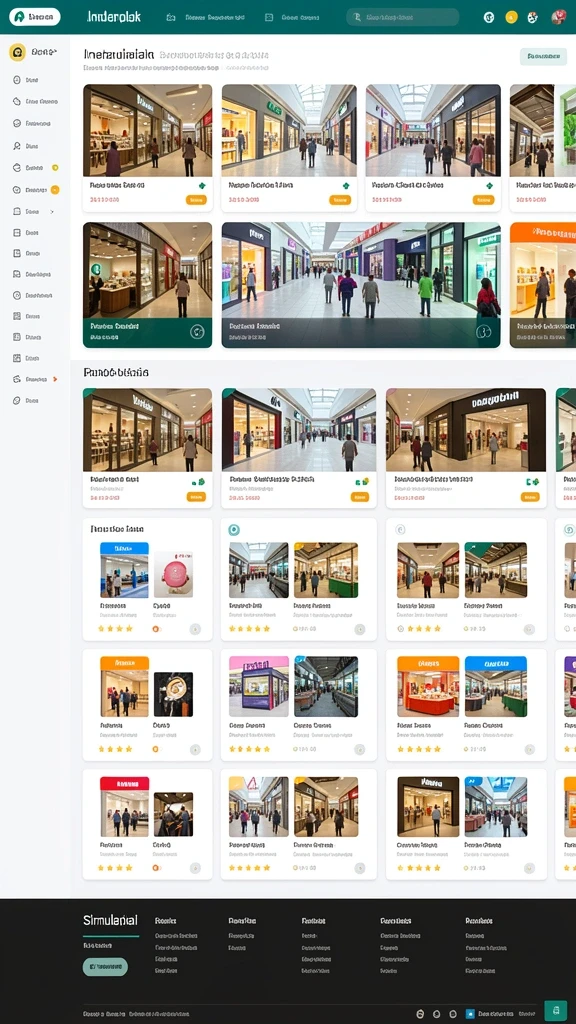This screenshot has height=1024, width=576.
Task: Open the sidebar item with small yellow badge
Action: click(x=35, y=168)
